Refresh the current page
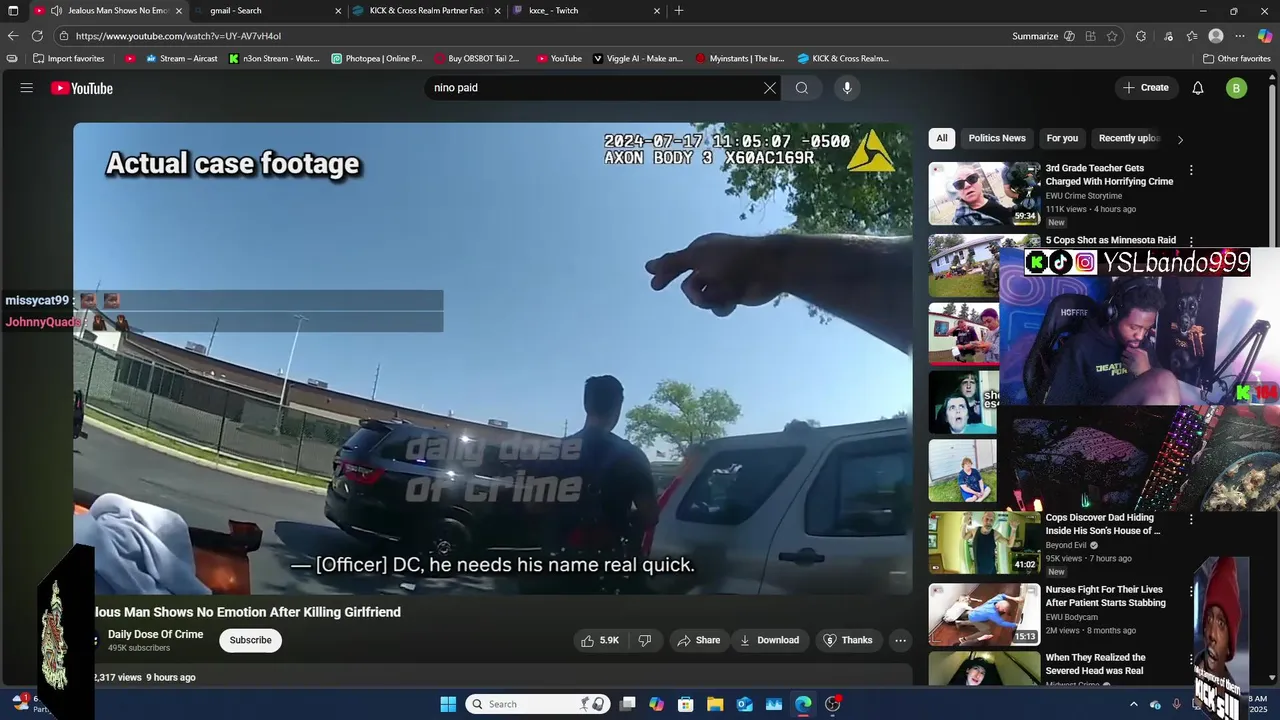The width and height of the screenshot is (1280, 720). (x=37, y=36)
